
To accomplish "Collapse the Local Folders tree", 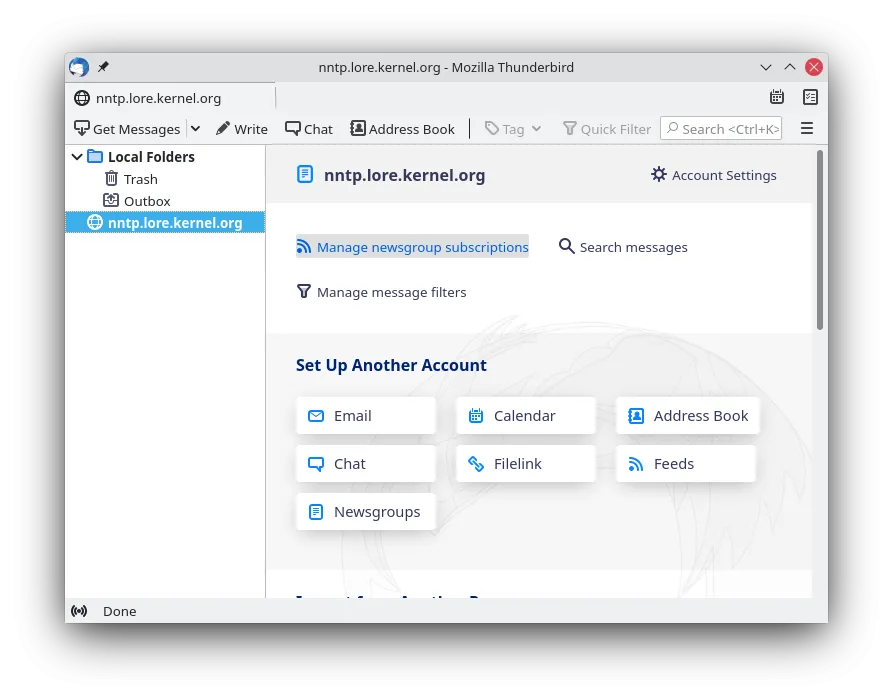I will click(x=77, y=156).
